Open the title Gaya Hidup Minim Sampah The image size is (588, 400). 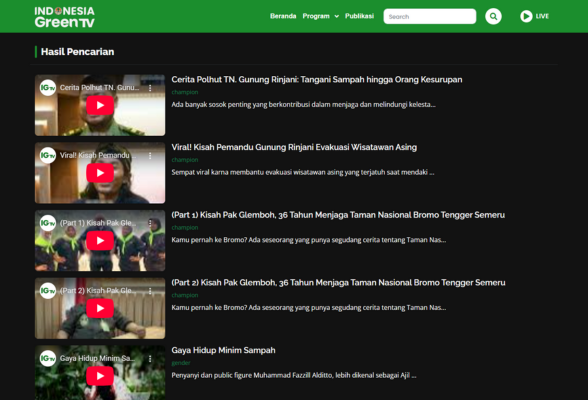coord(224,350)
